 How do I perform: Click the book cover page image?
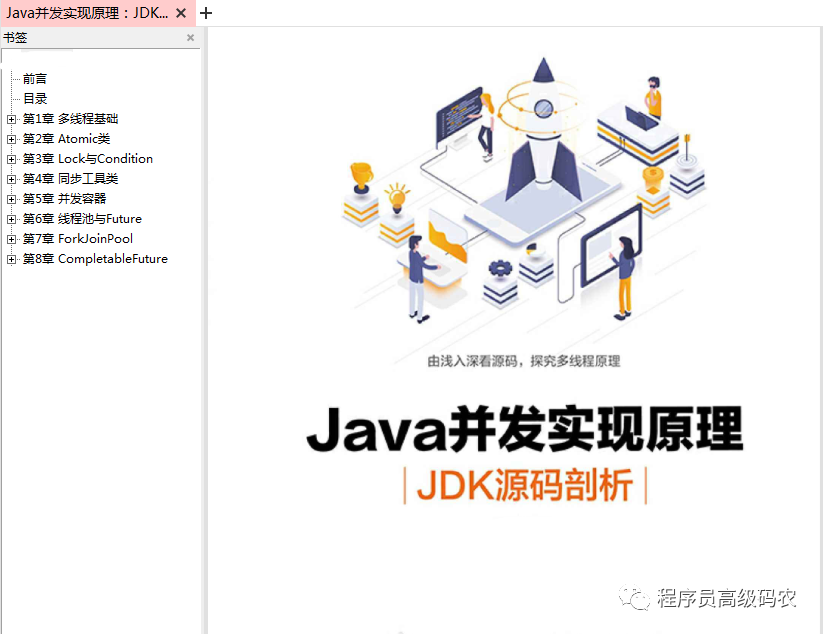click(x=514, y=331)
